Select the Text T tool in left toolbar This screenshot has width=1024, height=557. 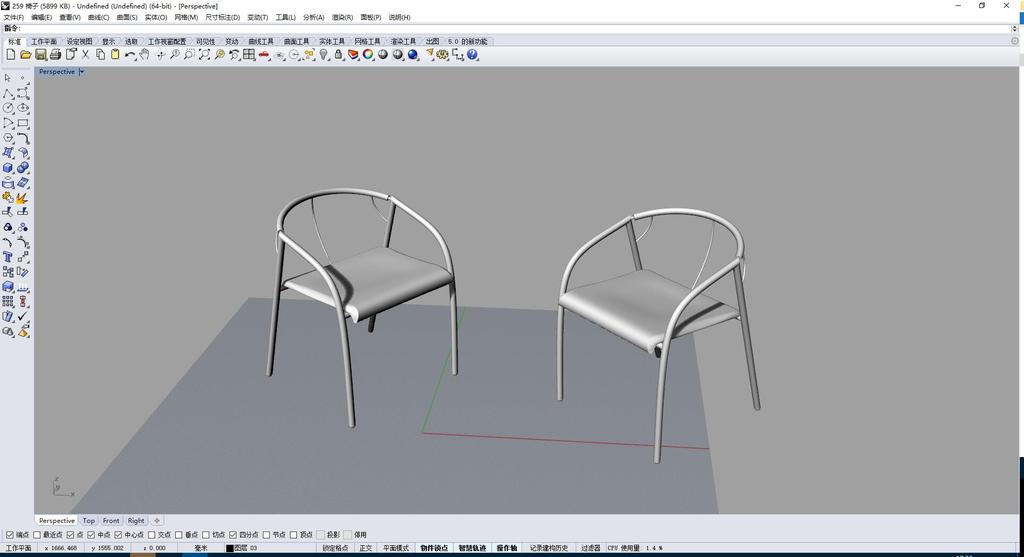[x=8, y=257]
